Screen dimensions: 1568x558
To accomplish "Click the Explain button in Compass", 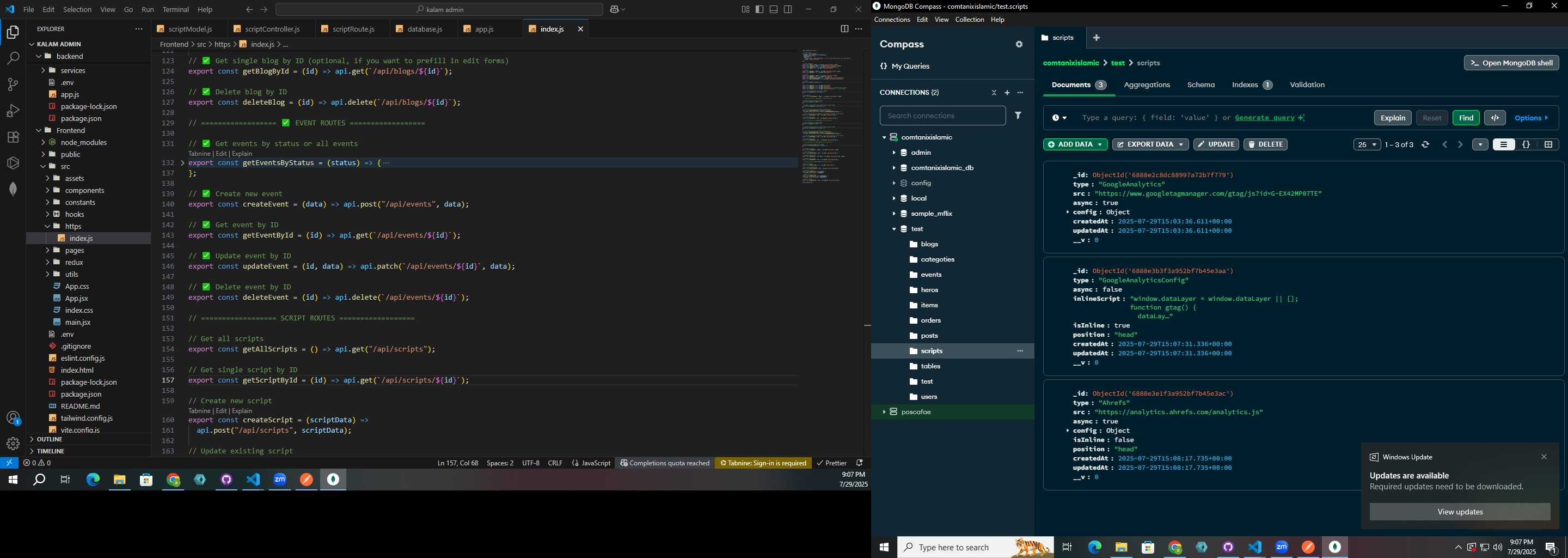I will 1393,118.
